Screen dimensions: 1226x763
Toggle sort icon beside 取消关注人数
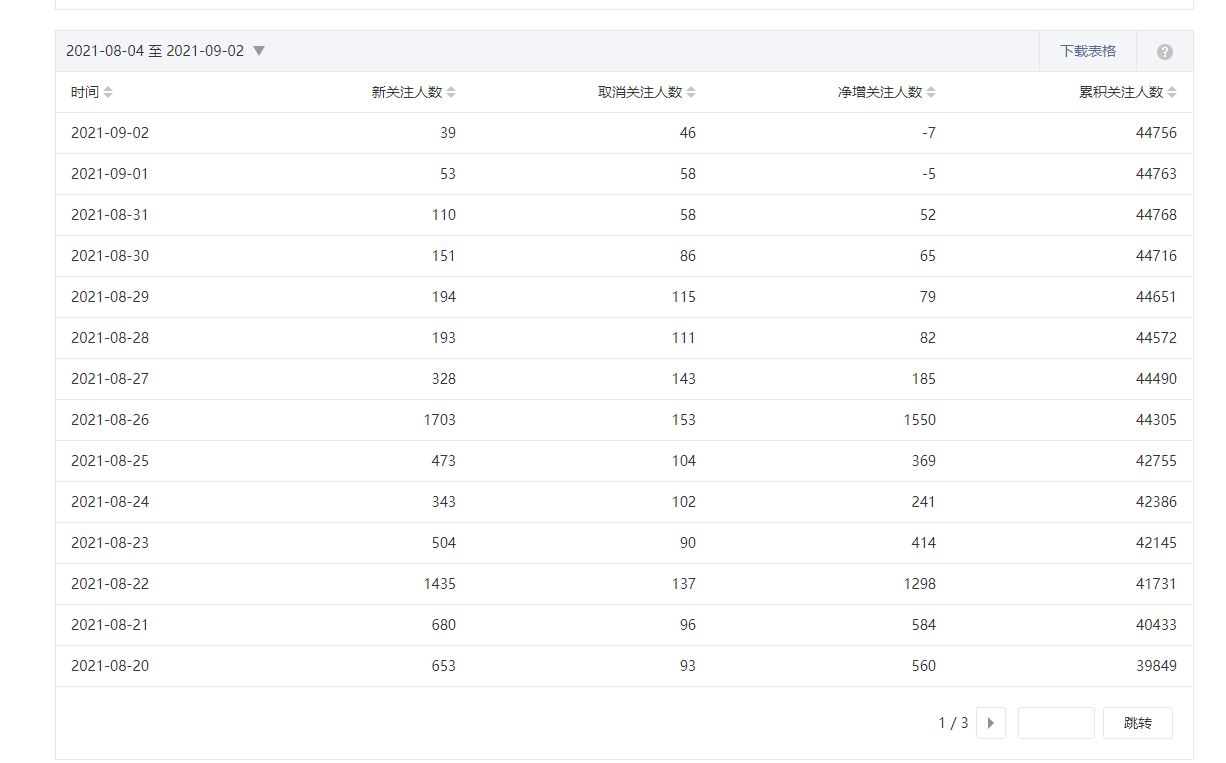691,92
